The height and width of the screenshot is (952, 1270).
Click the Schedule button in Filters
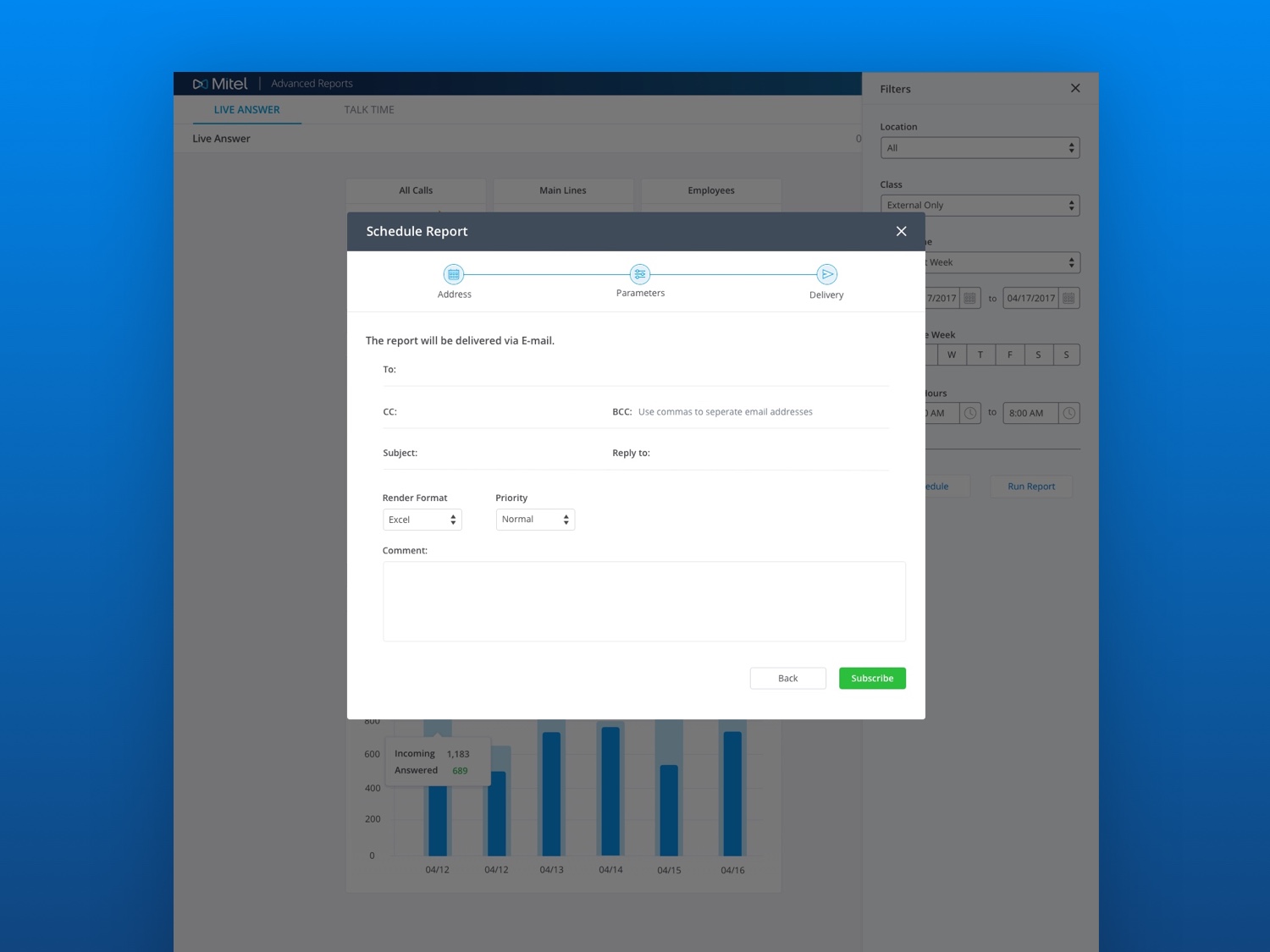coord(947,487)
